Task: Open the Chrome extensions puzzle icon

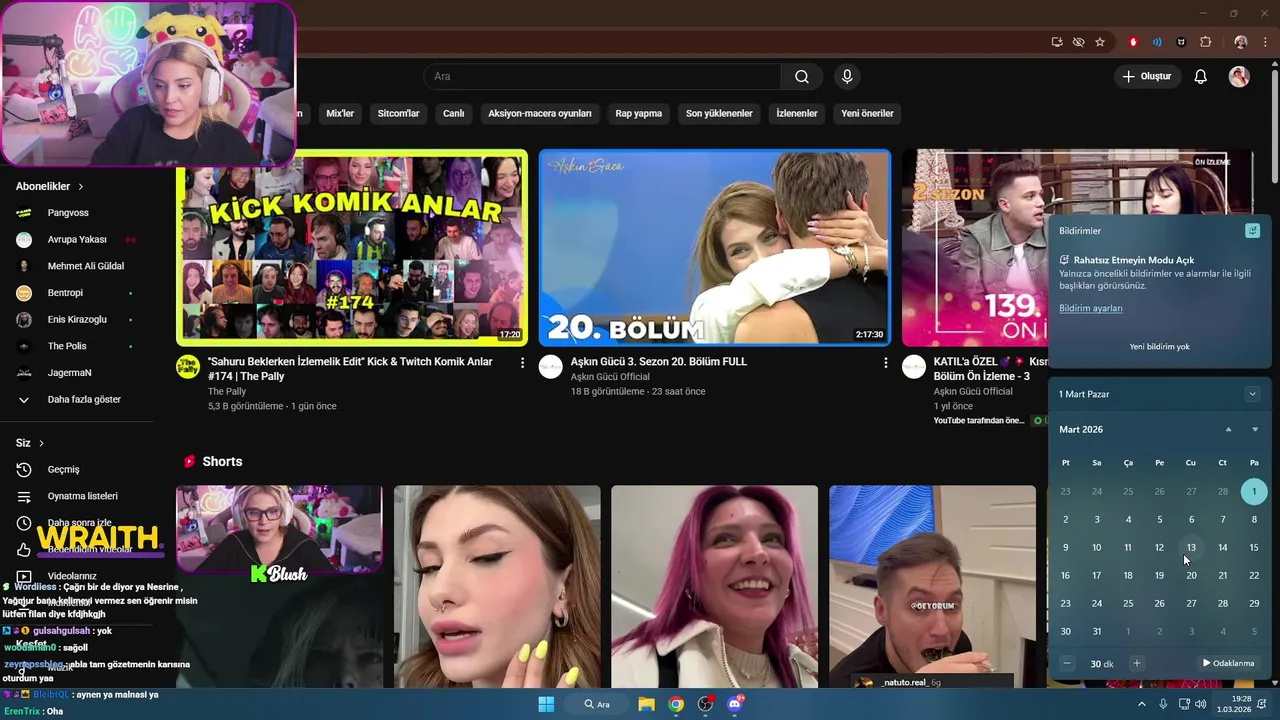Action: click(1205, 42)
